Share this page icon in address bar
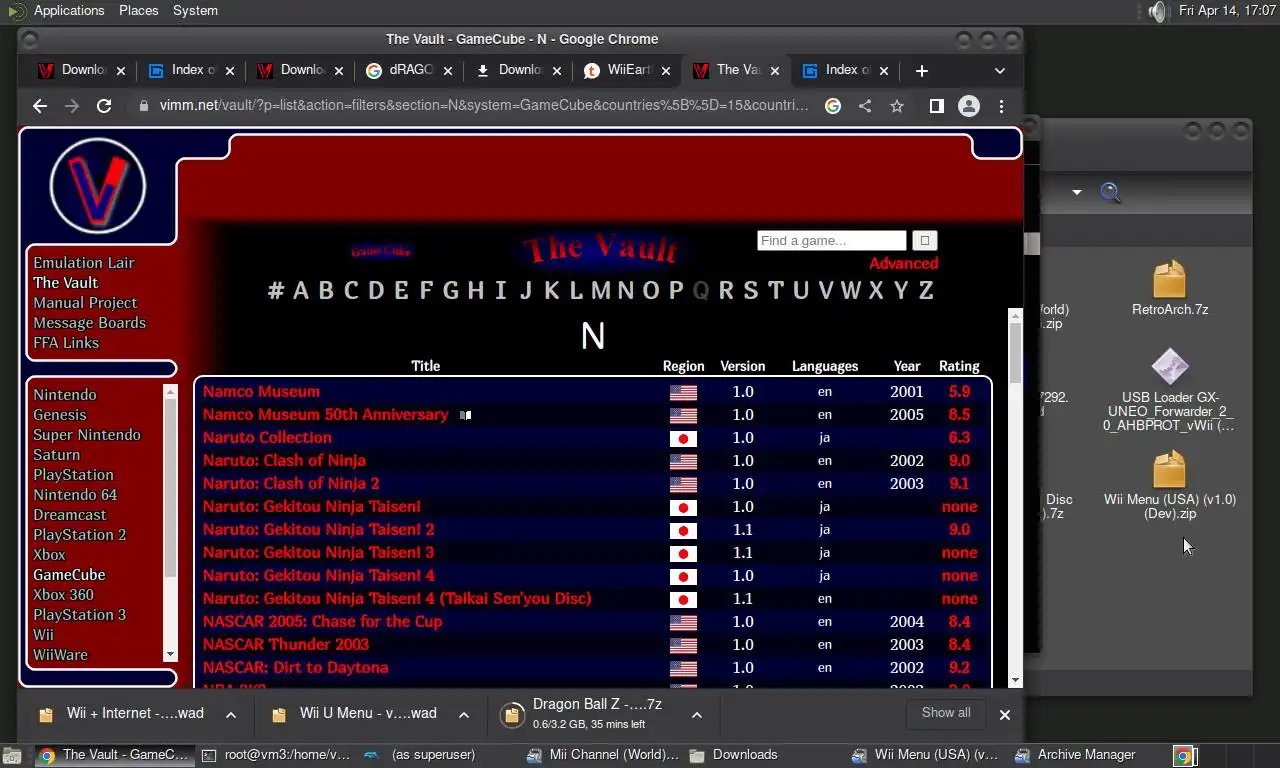 tap(865, 106)
